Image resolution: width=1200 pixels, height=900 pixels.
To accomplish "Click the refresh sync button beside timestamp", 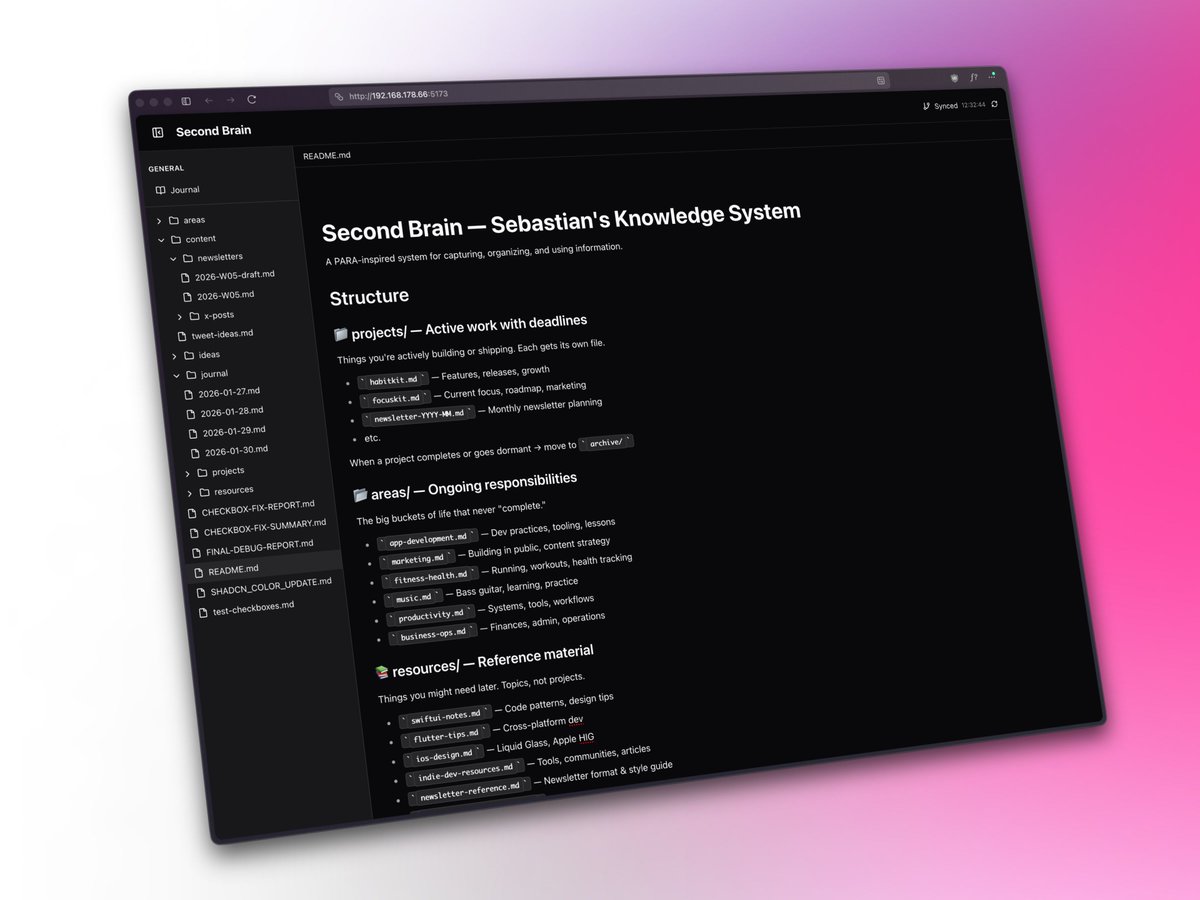I will click(x=994, y=104).
